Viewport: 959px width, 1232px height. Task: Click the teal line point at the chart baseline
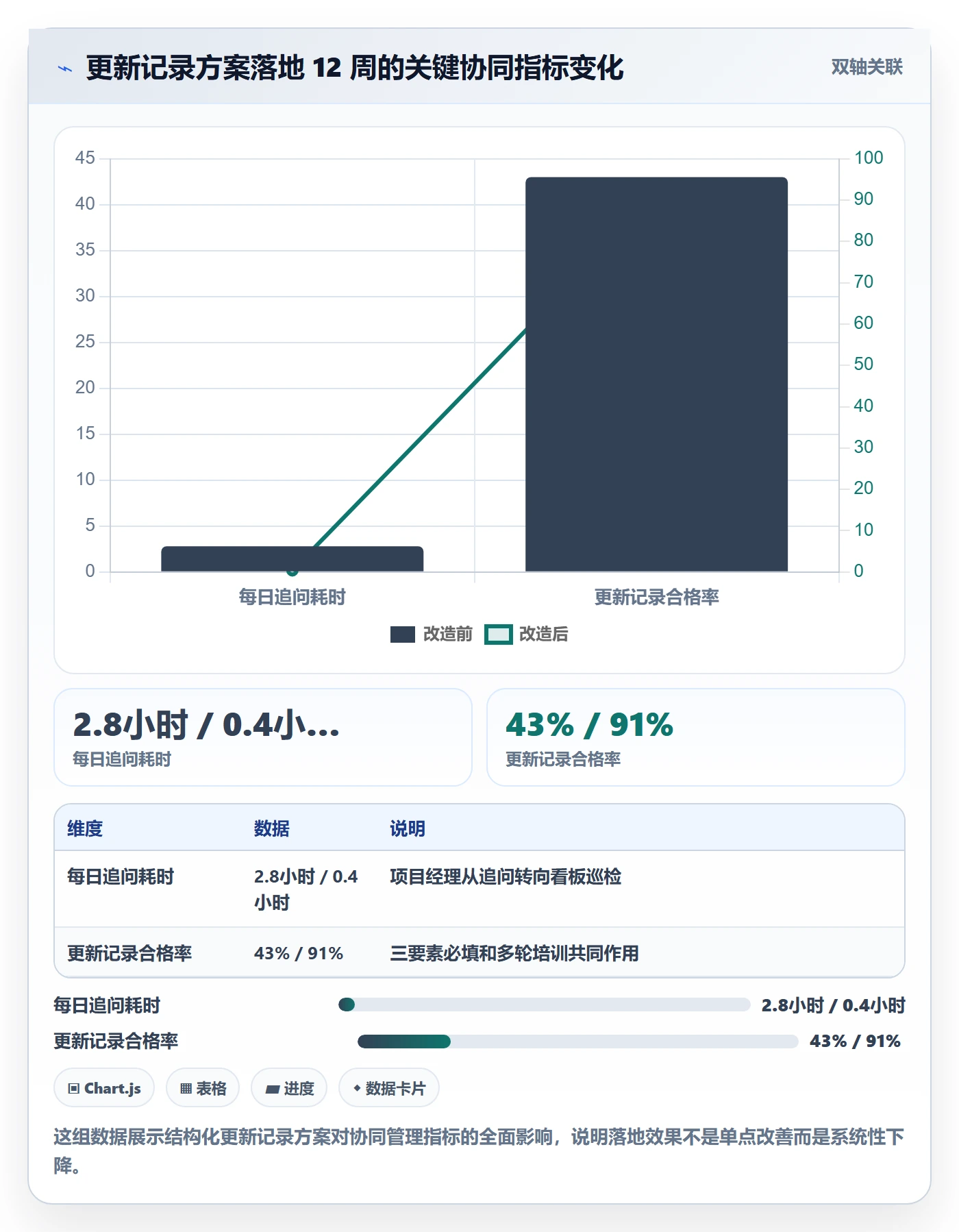[292, 571]
